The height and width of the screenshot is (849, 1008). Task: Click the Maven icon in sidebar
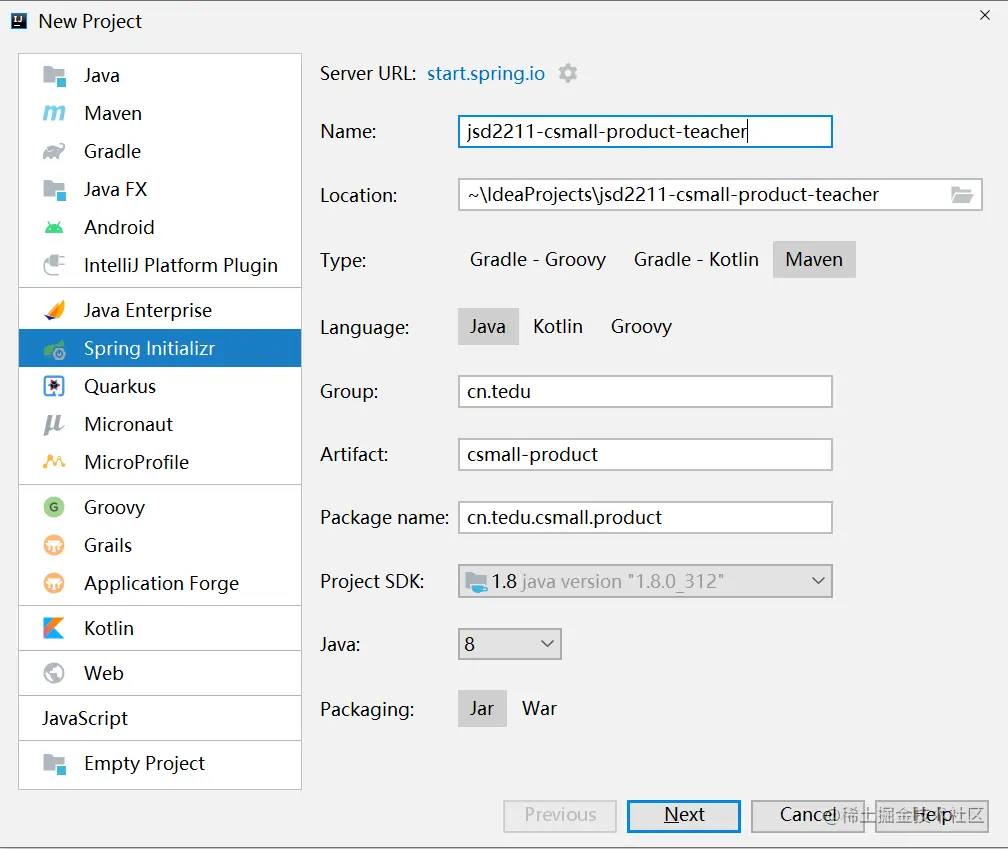tap(54, 114)
